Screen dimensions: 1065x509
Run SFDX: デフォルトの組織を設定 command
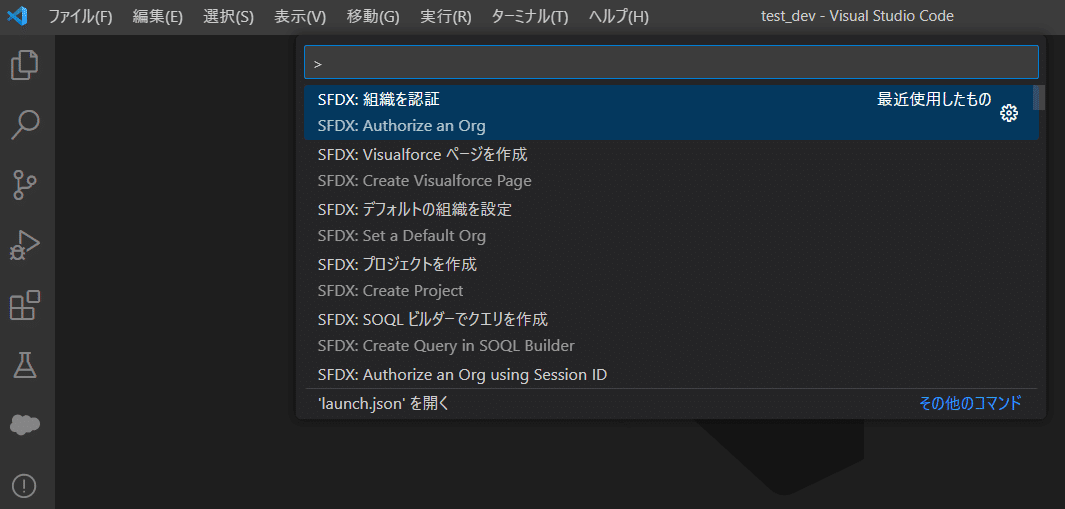671,223
